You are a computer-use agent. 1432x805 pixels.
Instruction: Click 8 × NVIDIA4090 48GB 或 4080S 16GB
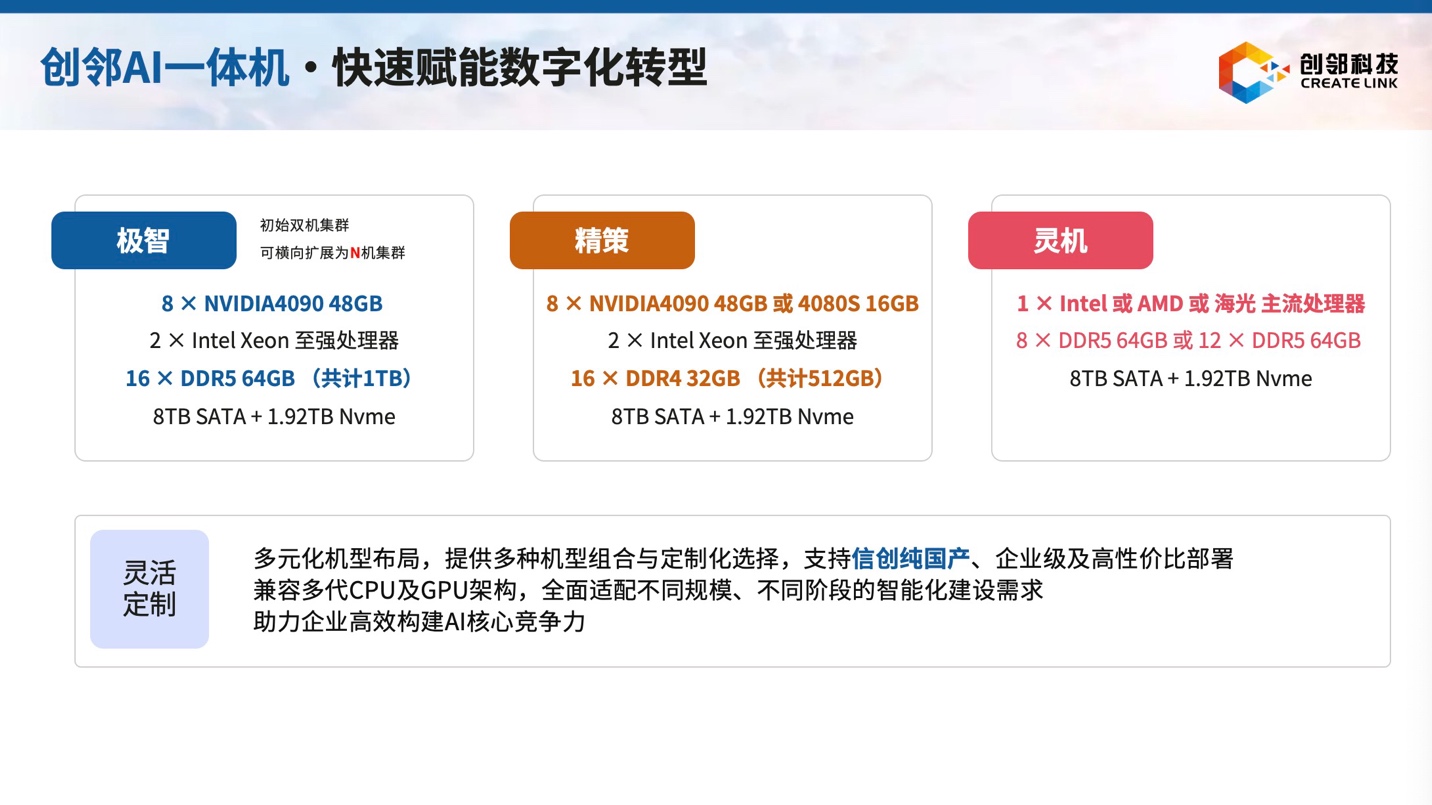tap(732, 303)
